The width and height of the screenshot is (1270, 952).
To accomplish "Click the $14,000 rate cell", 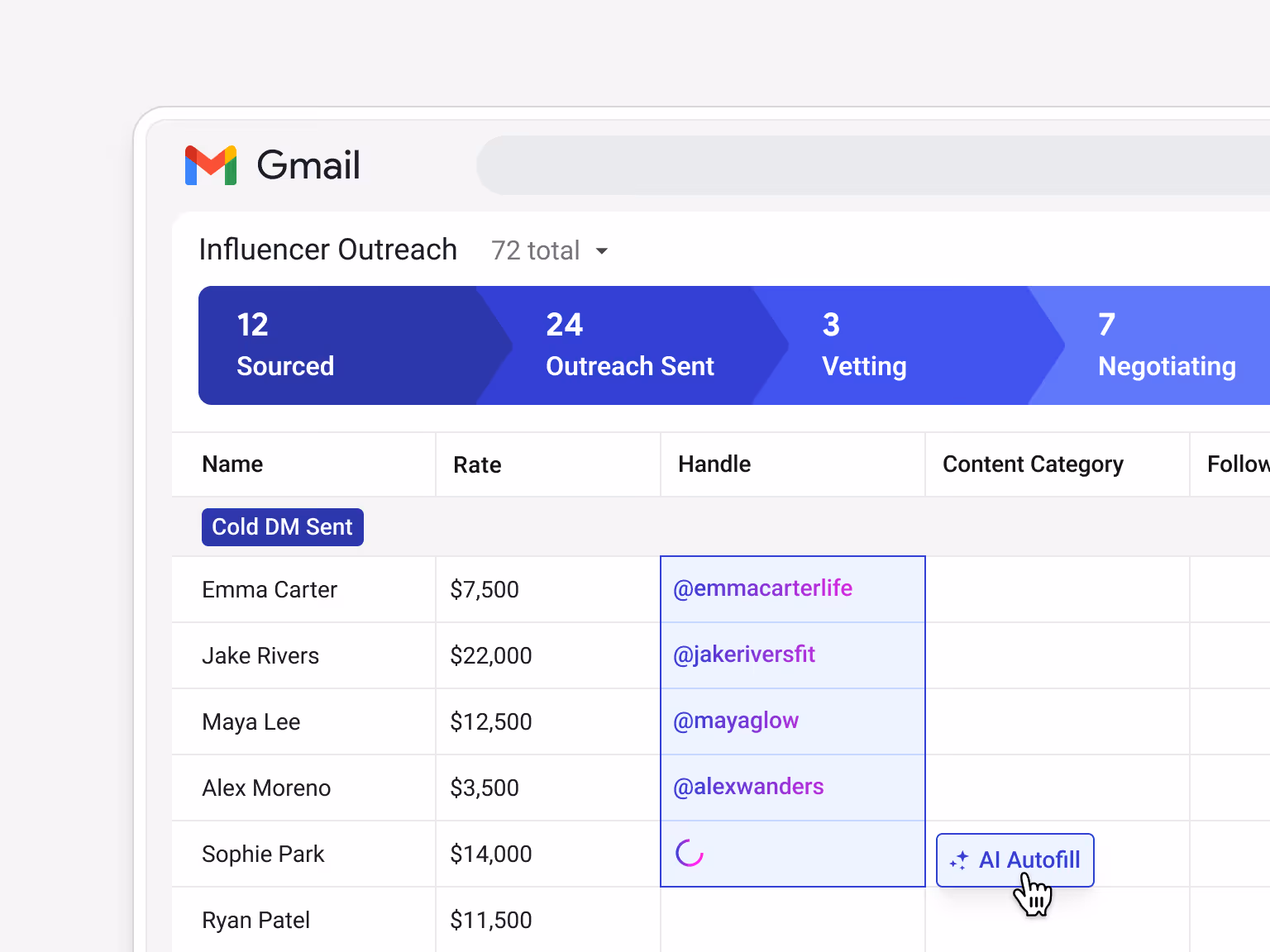I will [x=548, y=854].
